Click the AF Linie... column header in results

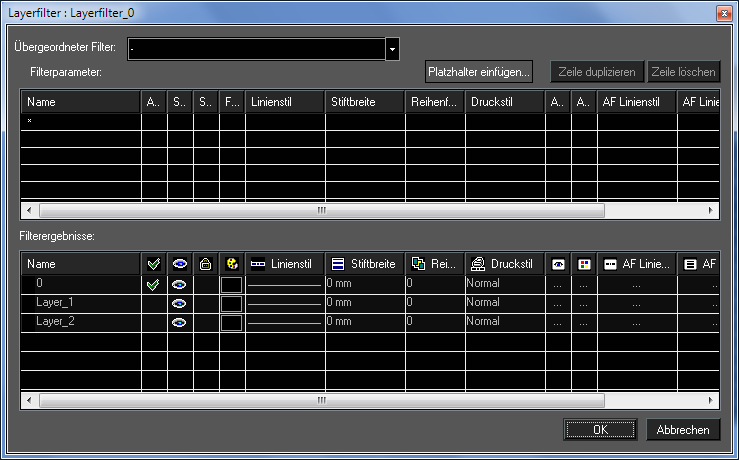(x=637, y=264)
